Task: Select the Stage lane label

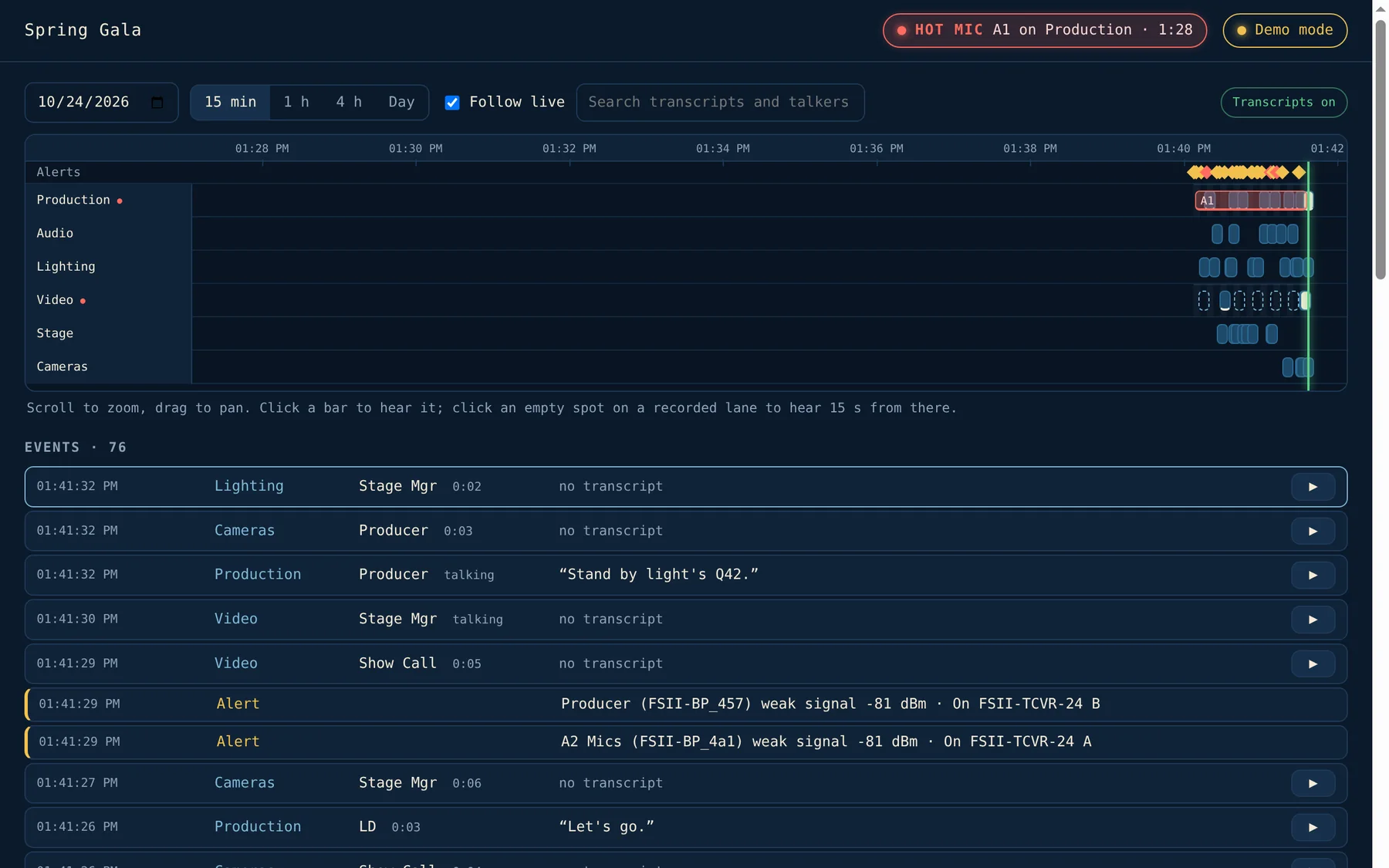Action: 55,333
